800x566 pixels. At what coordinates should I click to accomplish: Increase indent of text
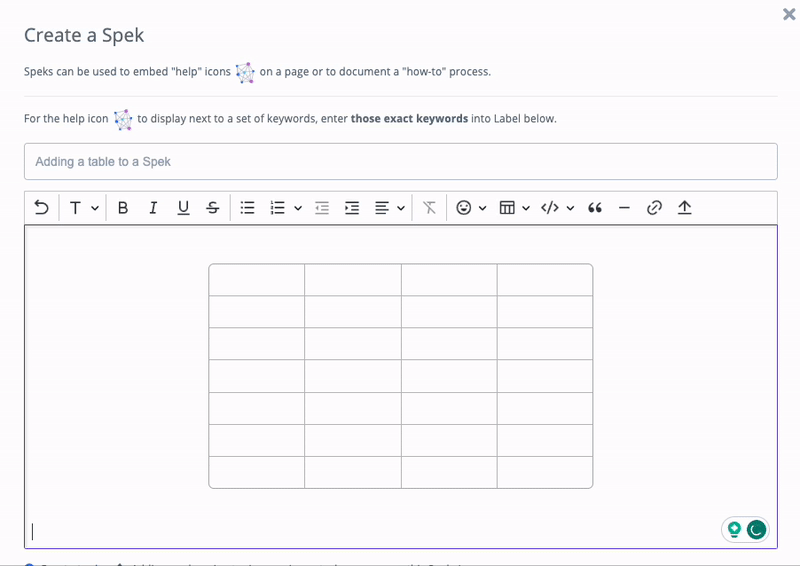(352, 208)
